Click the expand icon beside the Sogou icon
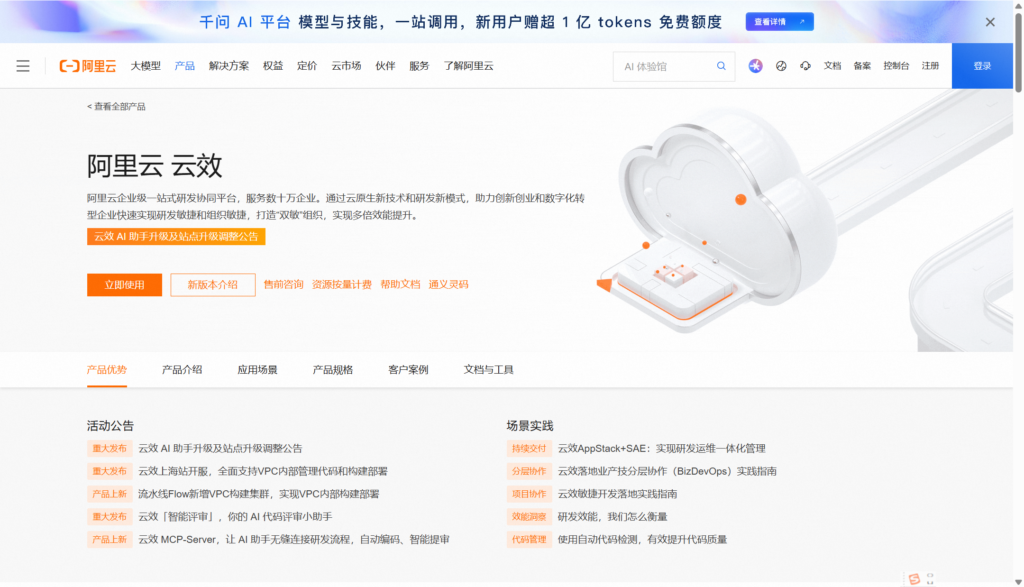Image resolution: width=1024 pixels, height=587 pixels. (930, 579)
